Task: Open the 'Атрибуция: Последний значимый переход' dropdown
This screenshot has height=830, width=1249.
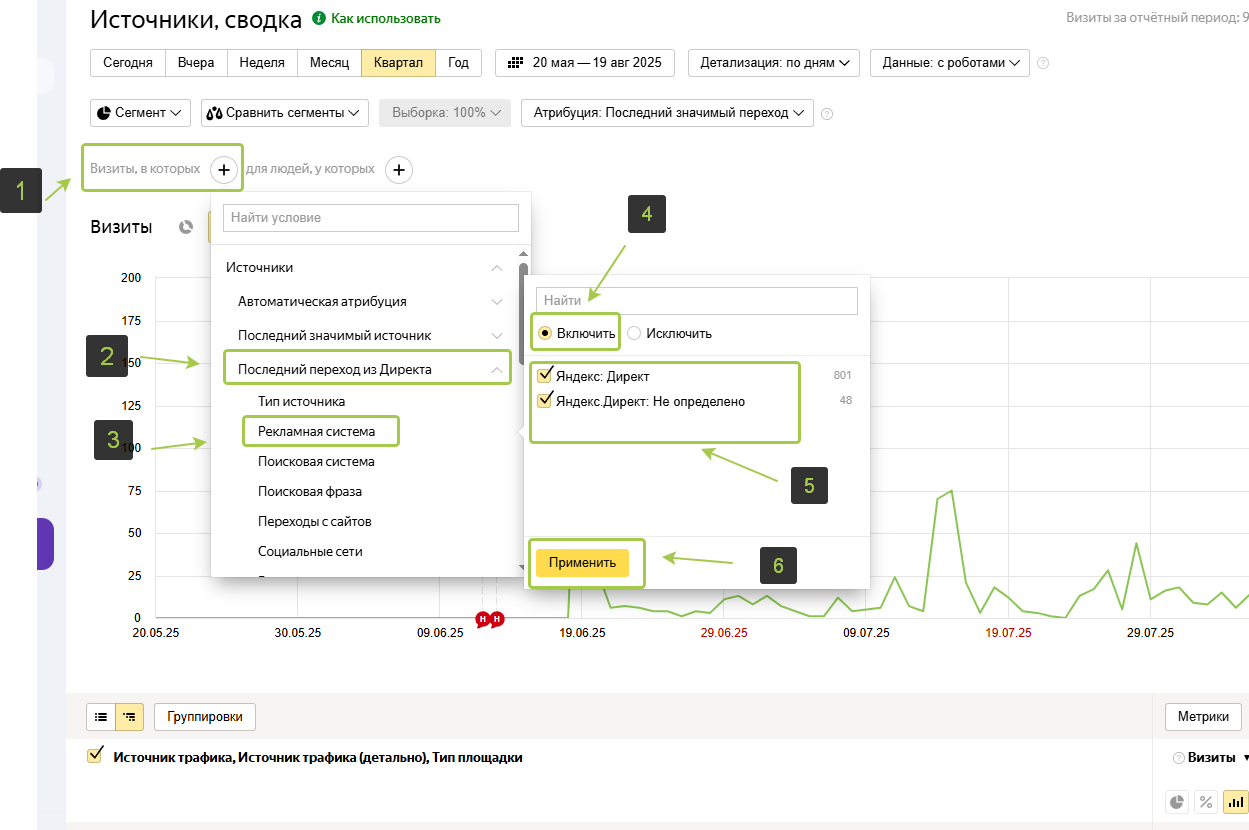Action: tap(667, 113)
